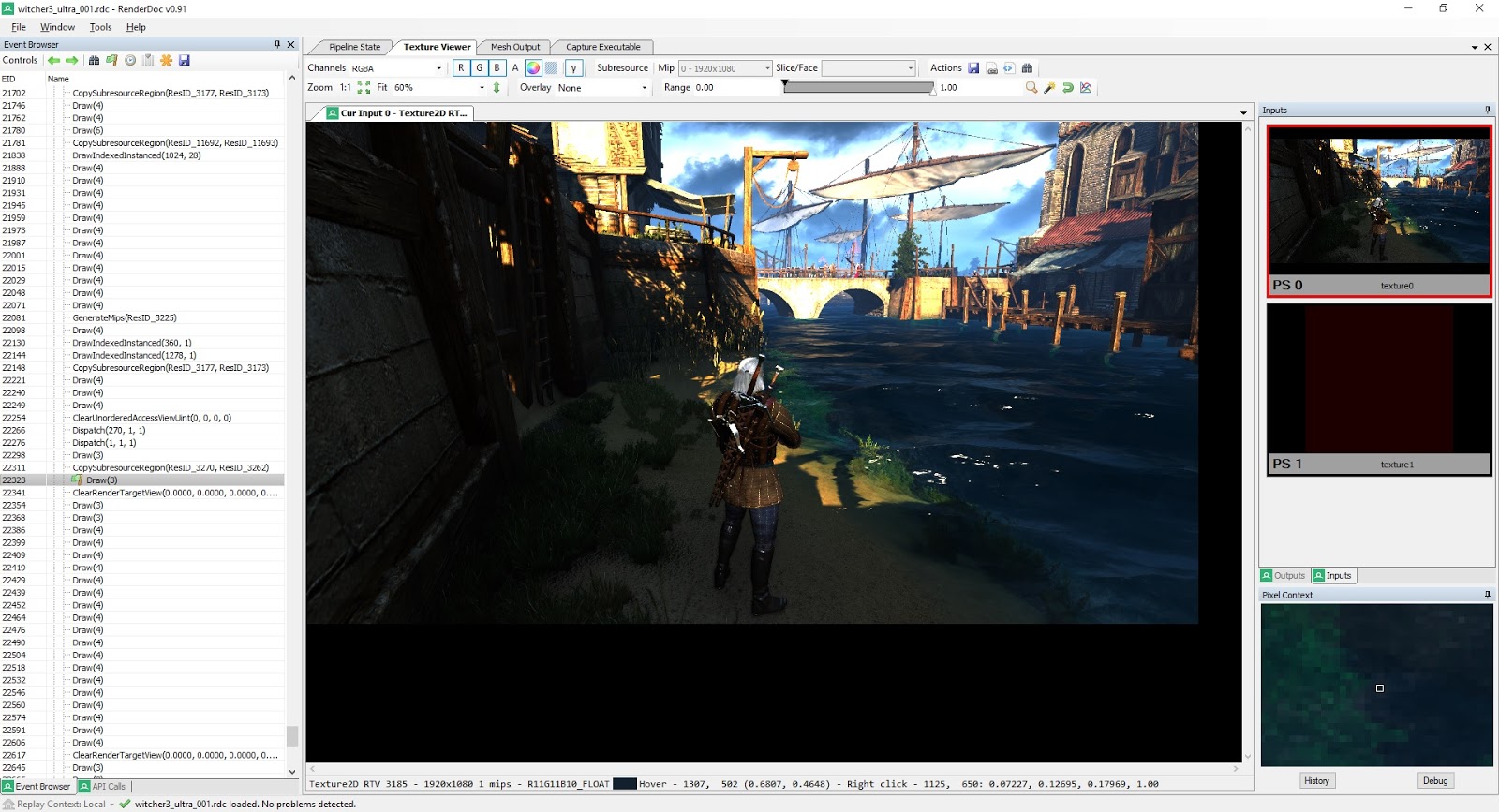This screenshot has width=1499, height=812.
Task: Click the histogram icon in the range toolbar
Action: pyautogui.click(x=1086, y=88)
